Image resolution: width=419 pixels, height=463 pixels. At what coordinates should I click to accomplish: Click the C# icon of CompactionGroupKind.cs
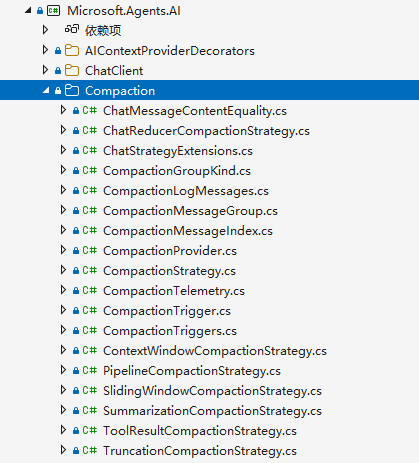(x=90, y=170)
